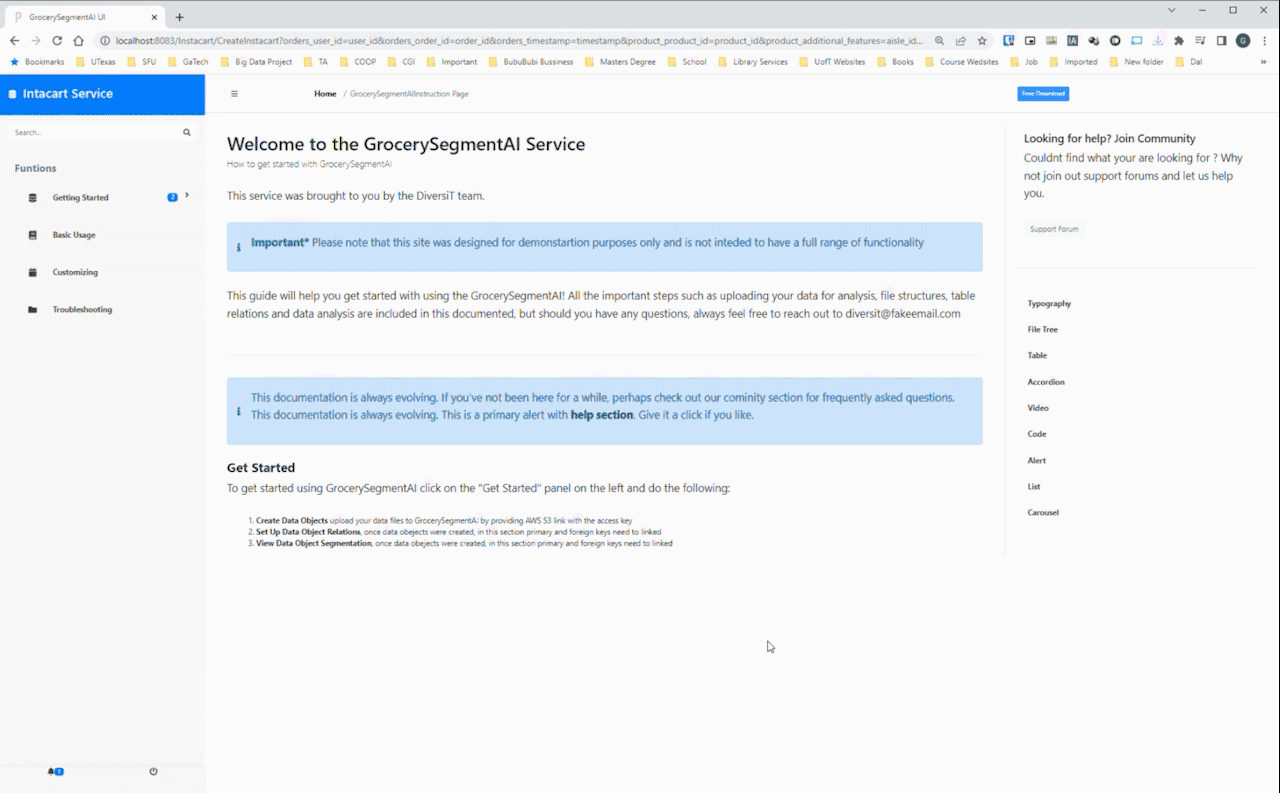Click the Customizing calendar icon
Viewport: 1280px width, 793px height.
point(32,272)
